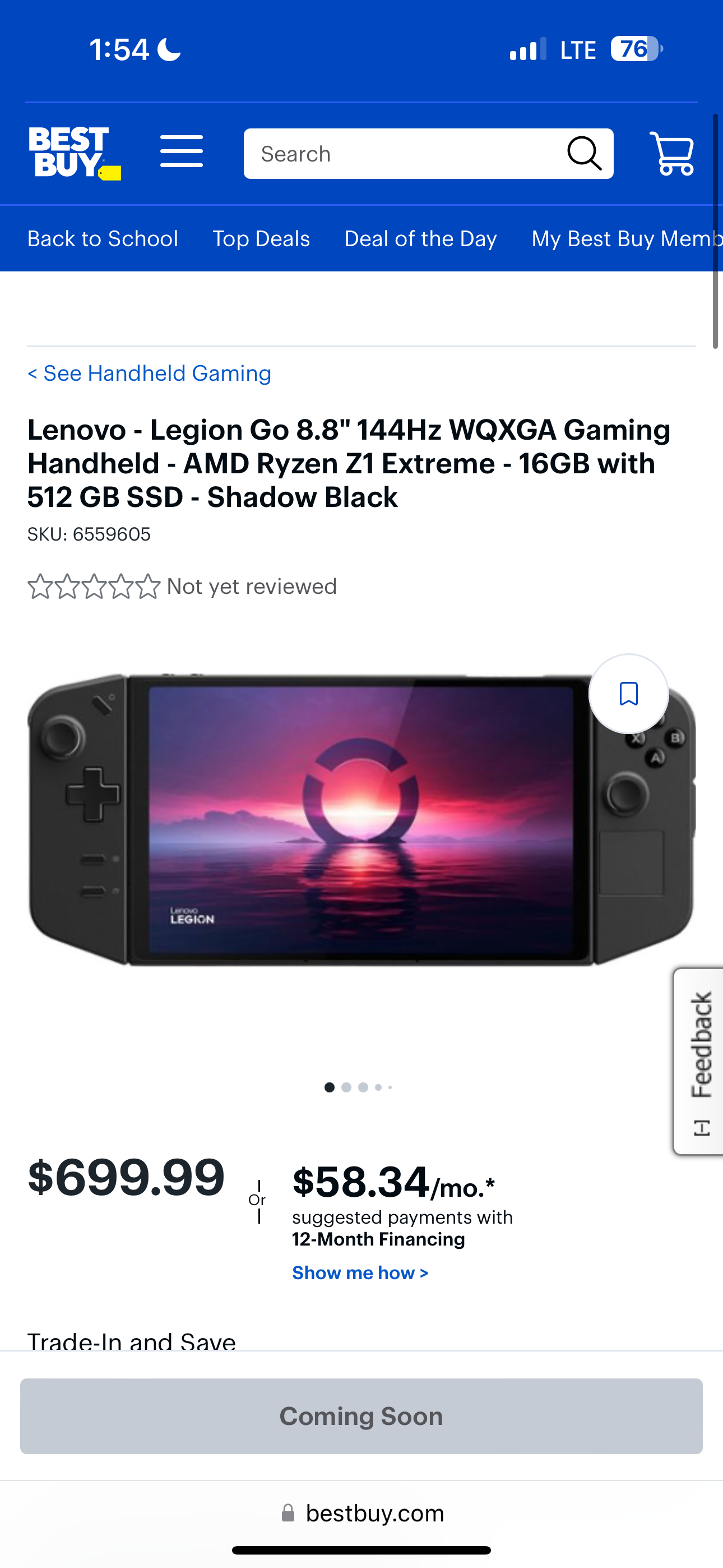Image resolution: width=723 pixels, height=1568 pixels.
Task: Tap the Coming Soon button
Action: (361, 1417)
